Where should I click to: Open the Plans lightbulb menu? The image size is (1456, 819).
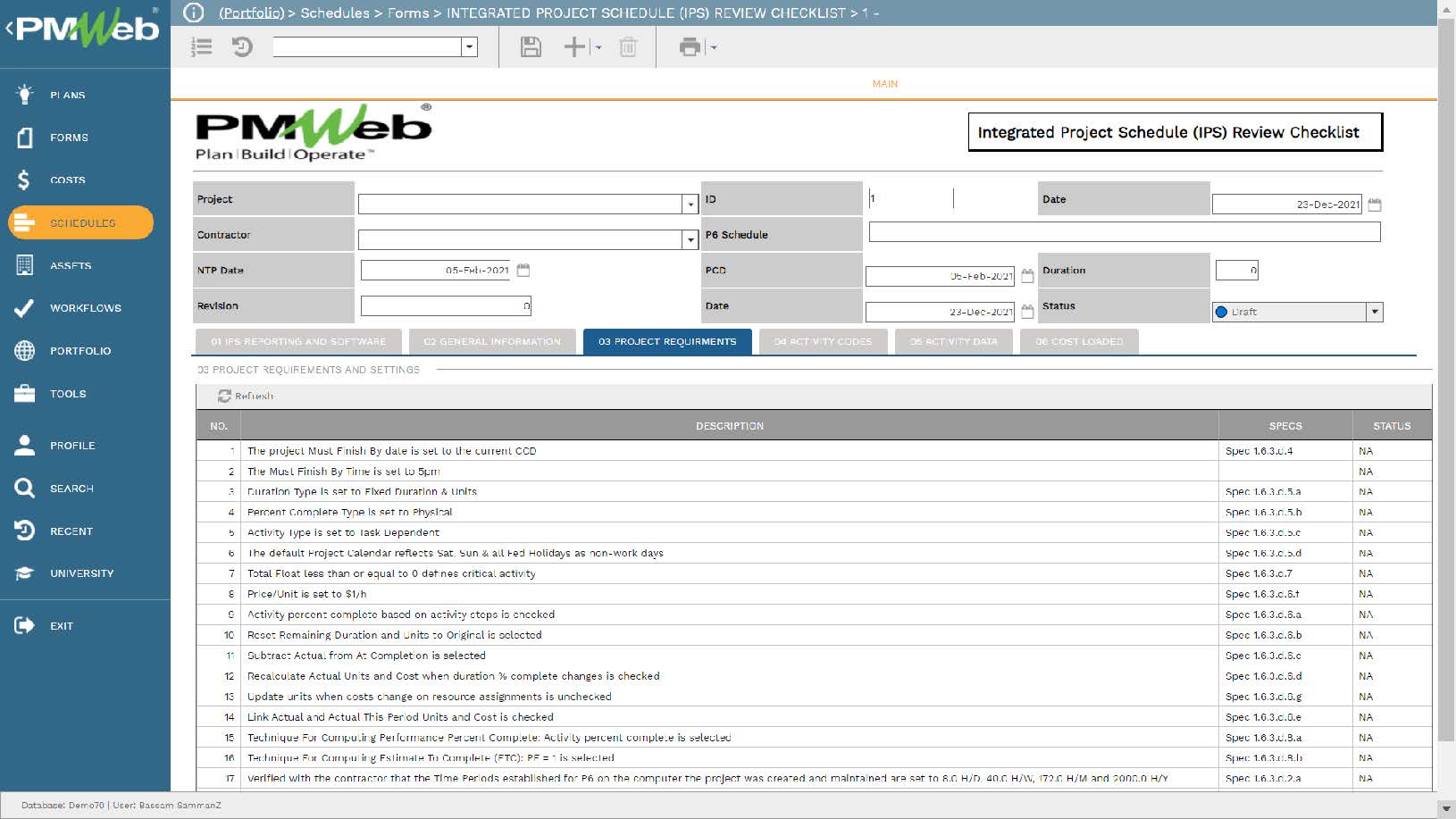25,94
